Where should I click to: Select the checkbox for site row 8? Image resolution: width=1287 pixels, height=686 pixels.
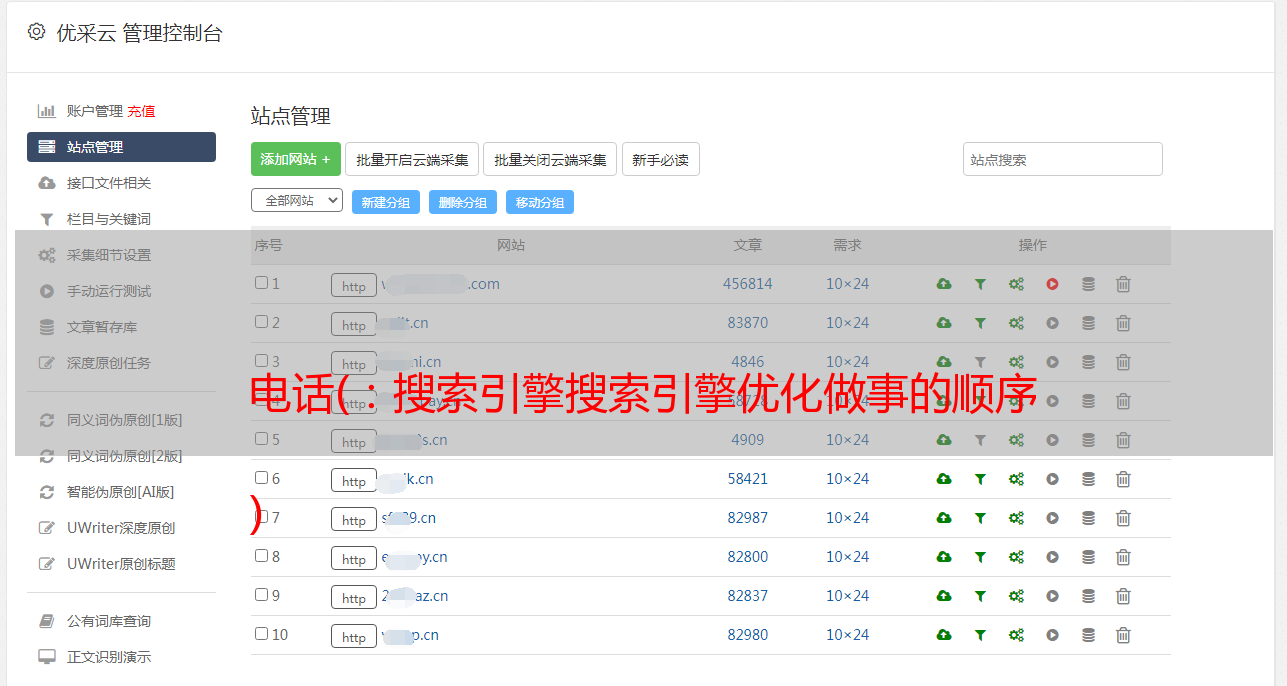coord(261,556)
